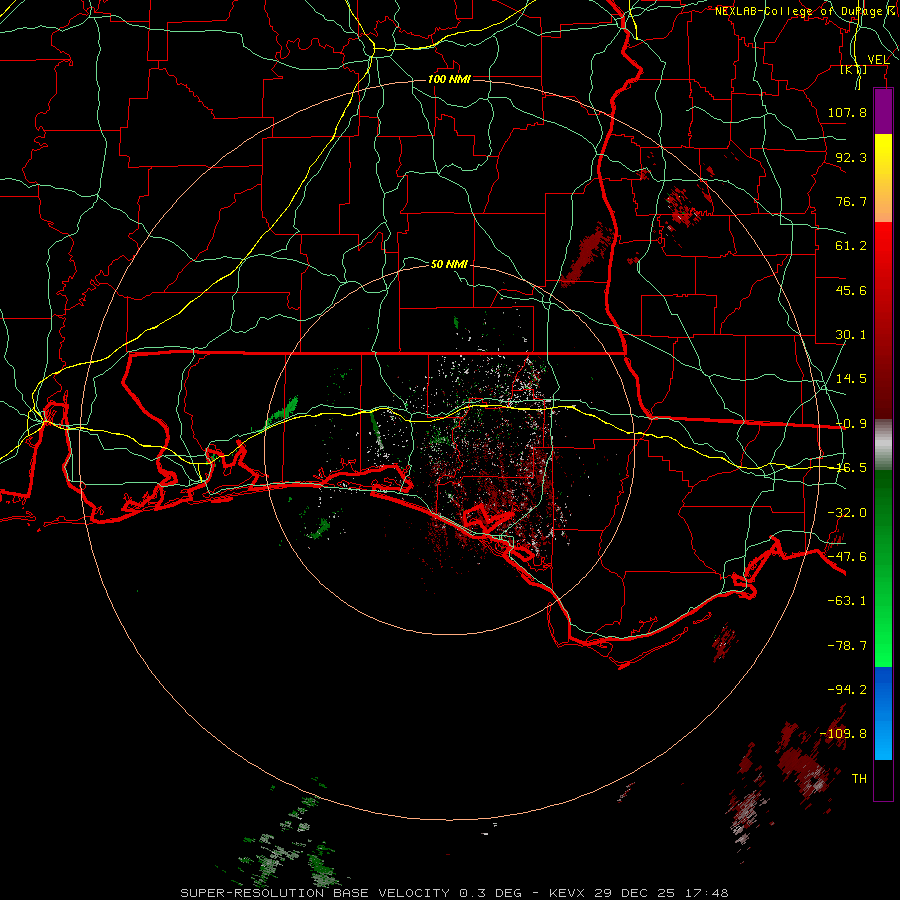Click the -0.9 legend value
The width and height of the screenshot is (900, 900).
click(851, 424)
